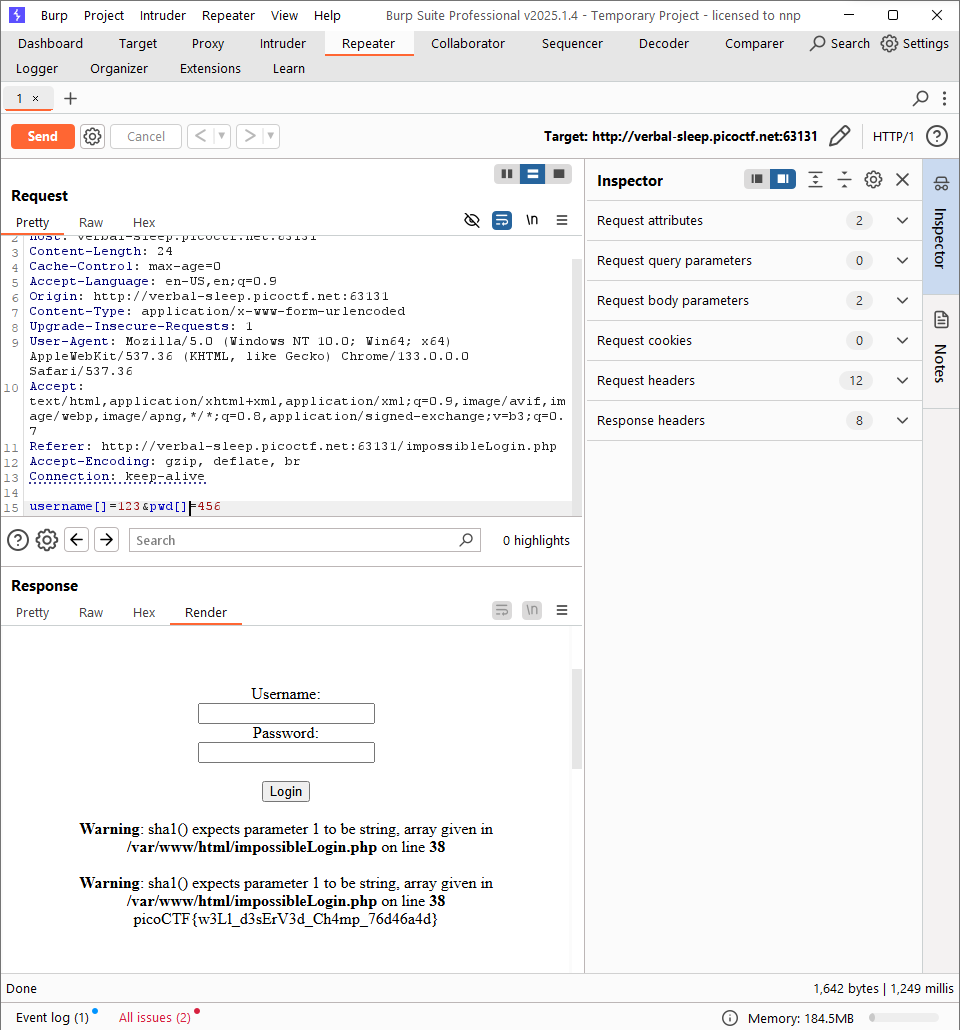Toggle request show newline characters

coord(532,220)
